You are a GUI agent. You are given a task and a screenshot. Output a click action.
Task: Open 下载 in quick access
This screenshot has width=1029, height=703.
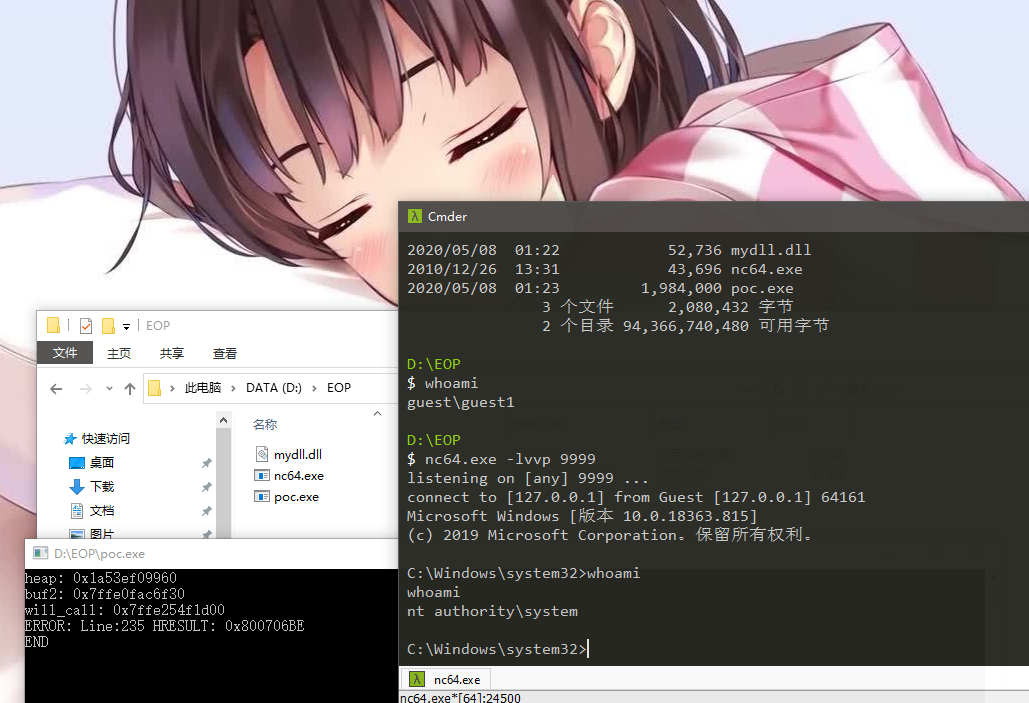click(x=102, y=486)
